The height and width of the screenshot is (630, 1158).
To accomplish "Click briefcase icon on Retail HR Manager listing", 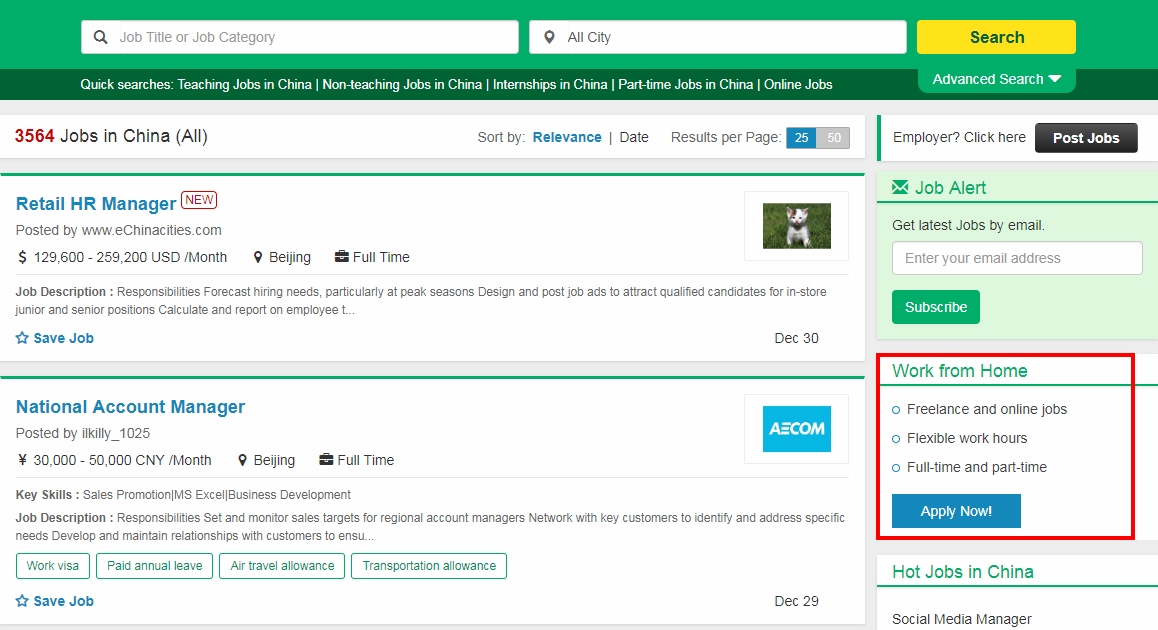I will pos(341,257).
